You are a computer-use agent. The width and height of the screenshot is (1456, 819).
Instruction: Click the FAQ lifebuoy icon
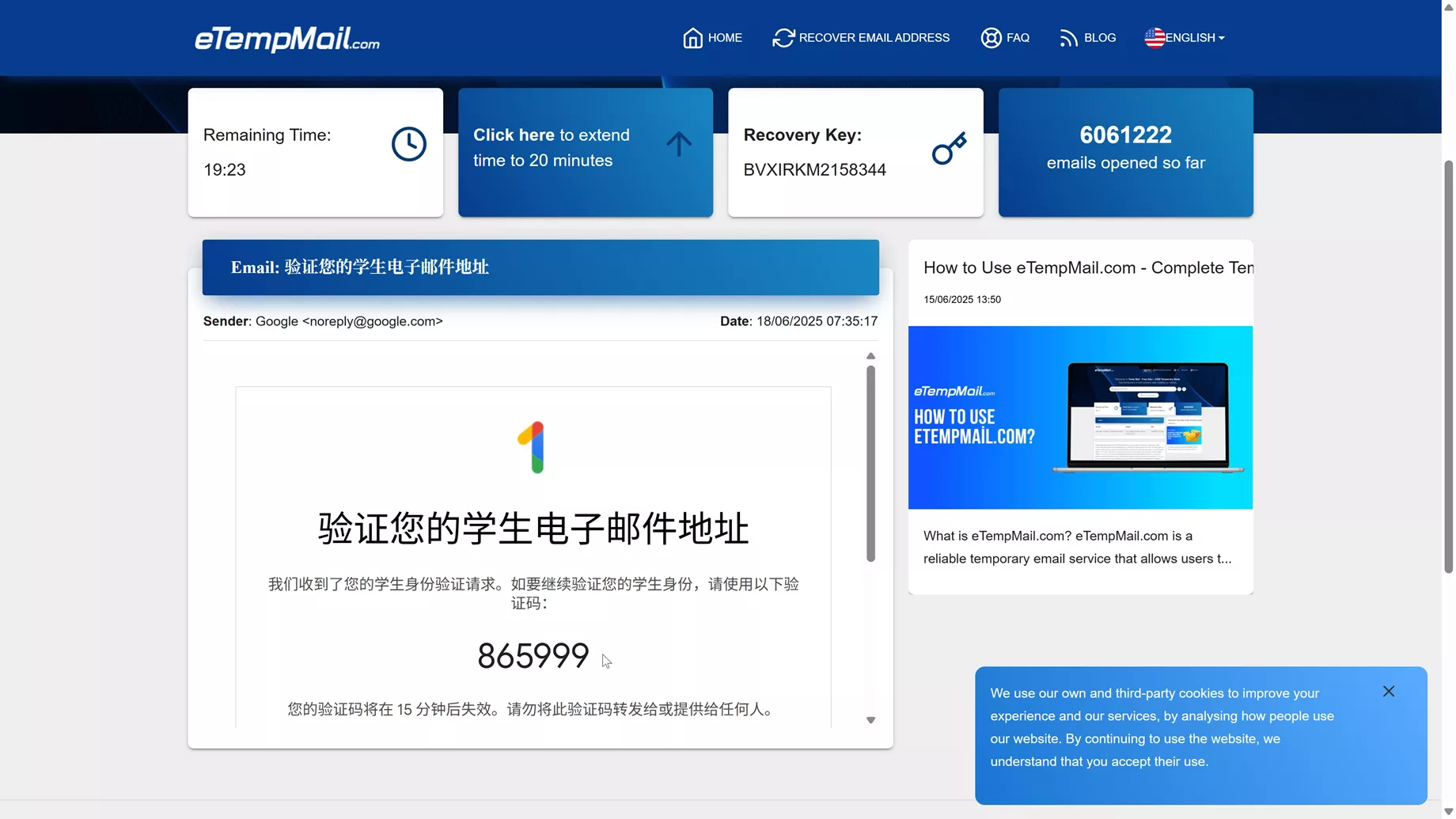point(991,38)
